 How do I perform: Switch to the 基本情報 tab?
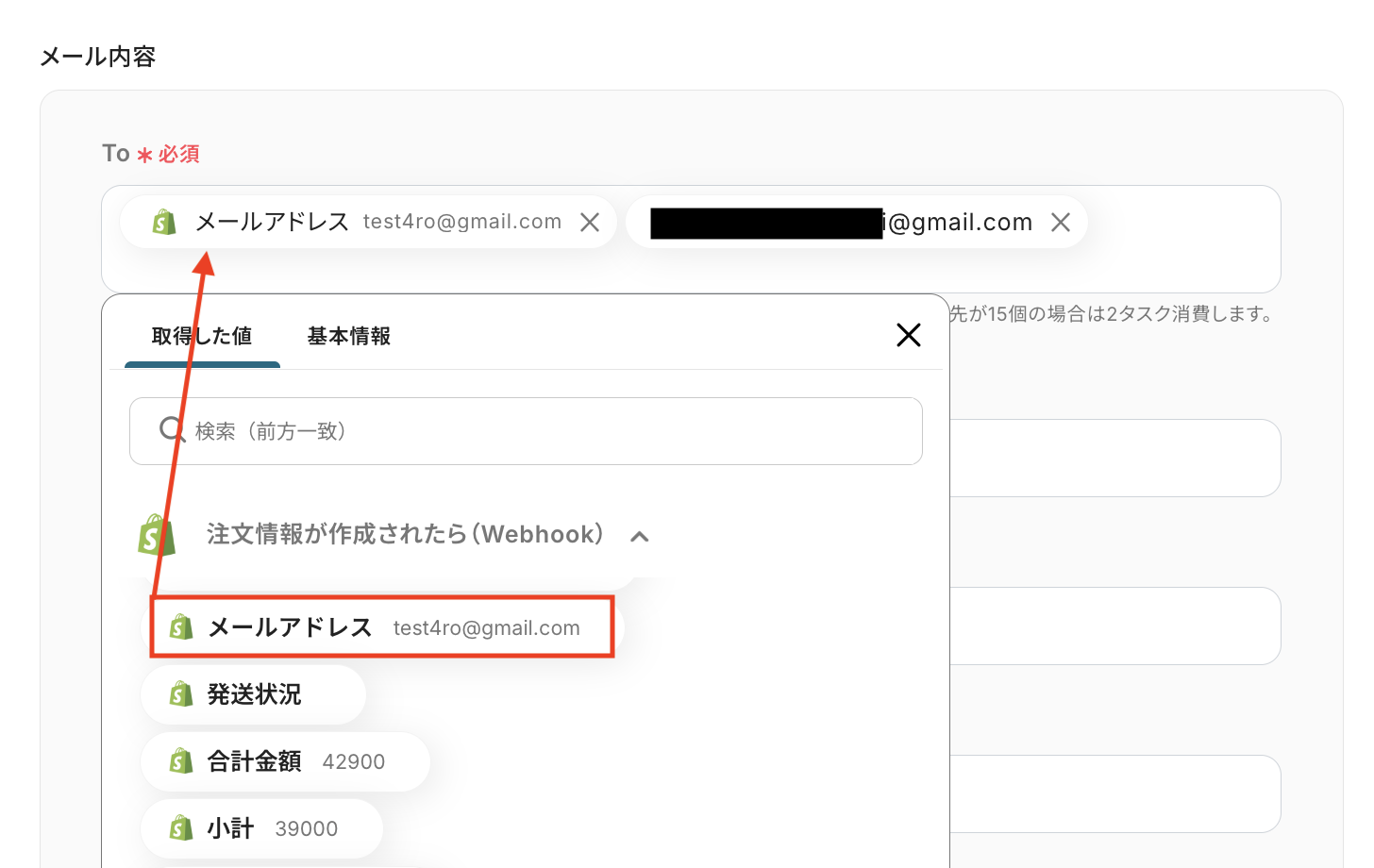tap(349, 336)
